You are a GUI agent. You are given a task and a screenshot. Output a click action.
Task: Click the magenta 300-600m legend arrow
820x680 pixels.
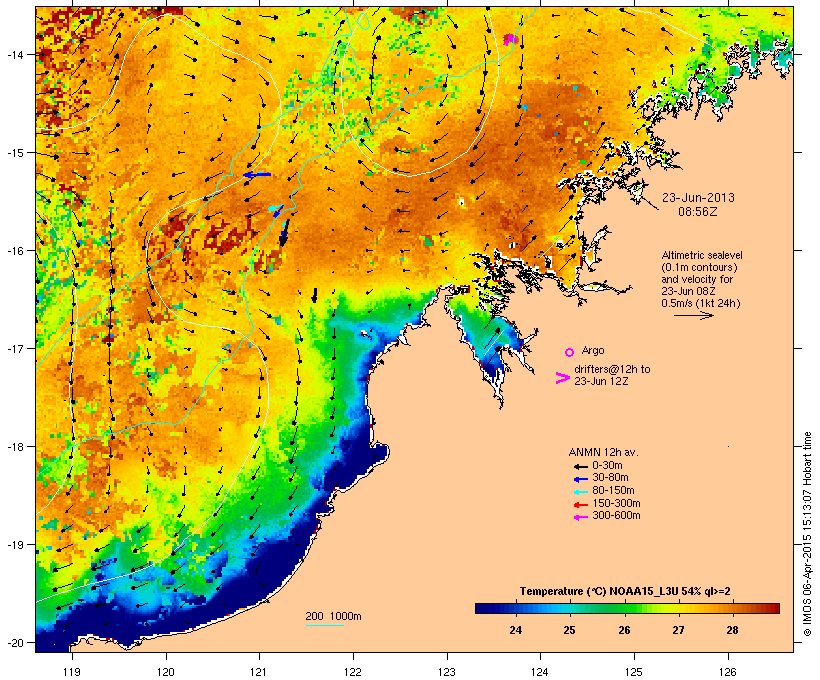tap(580, 517)
